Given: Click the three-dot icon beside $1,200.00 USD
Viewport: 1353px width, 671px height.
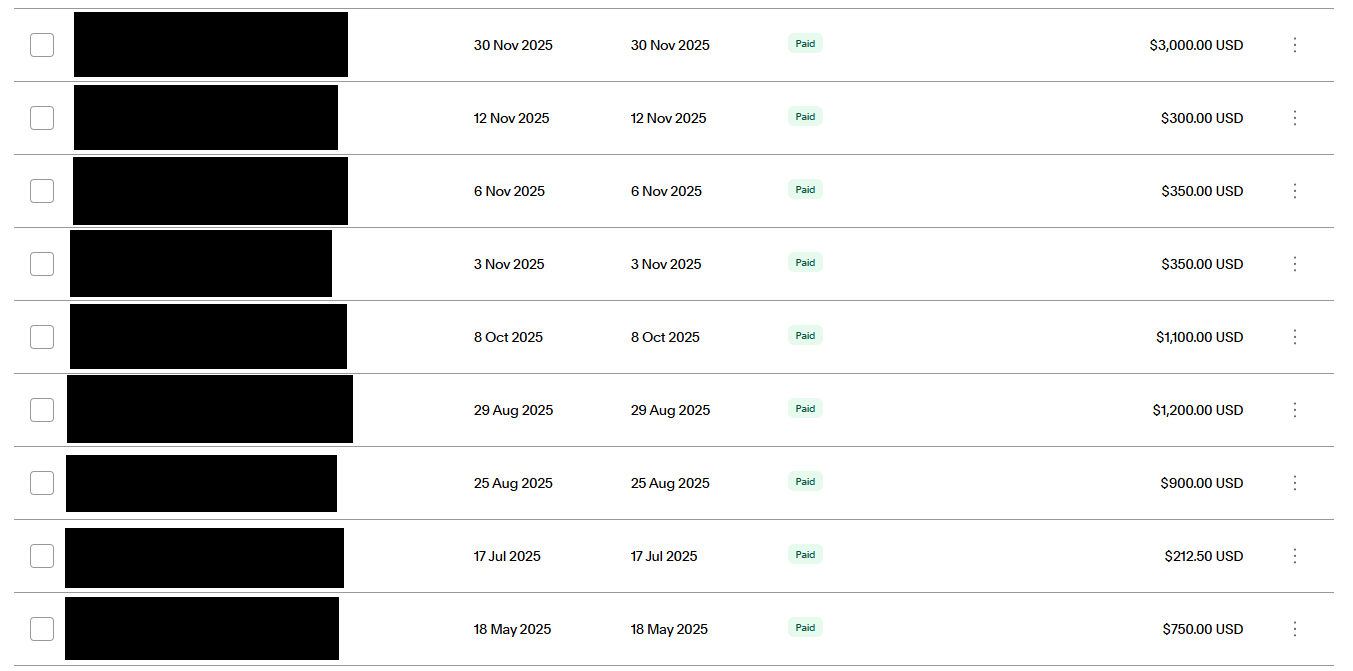Looking at the screenshot, I should click(x=1294, y=410).
